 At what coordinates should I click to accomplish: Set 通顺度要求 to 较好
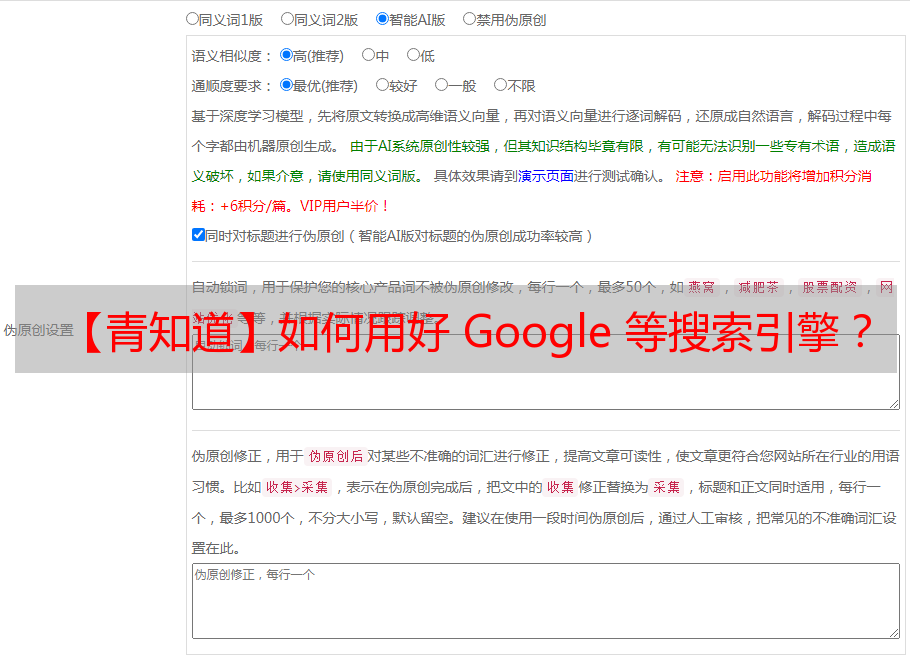pyautogui.click(x=382, y=85)
